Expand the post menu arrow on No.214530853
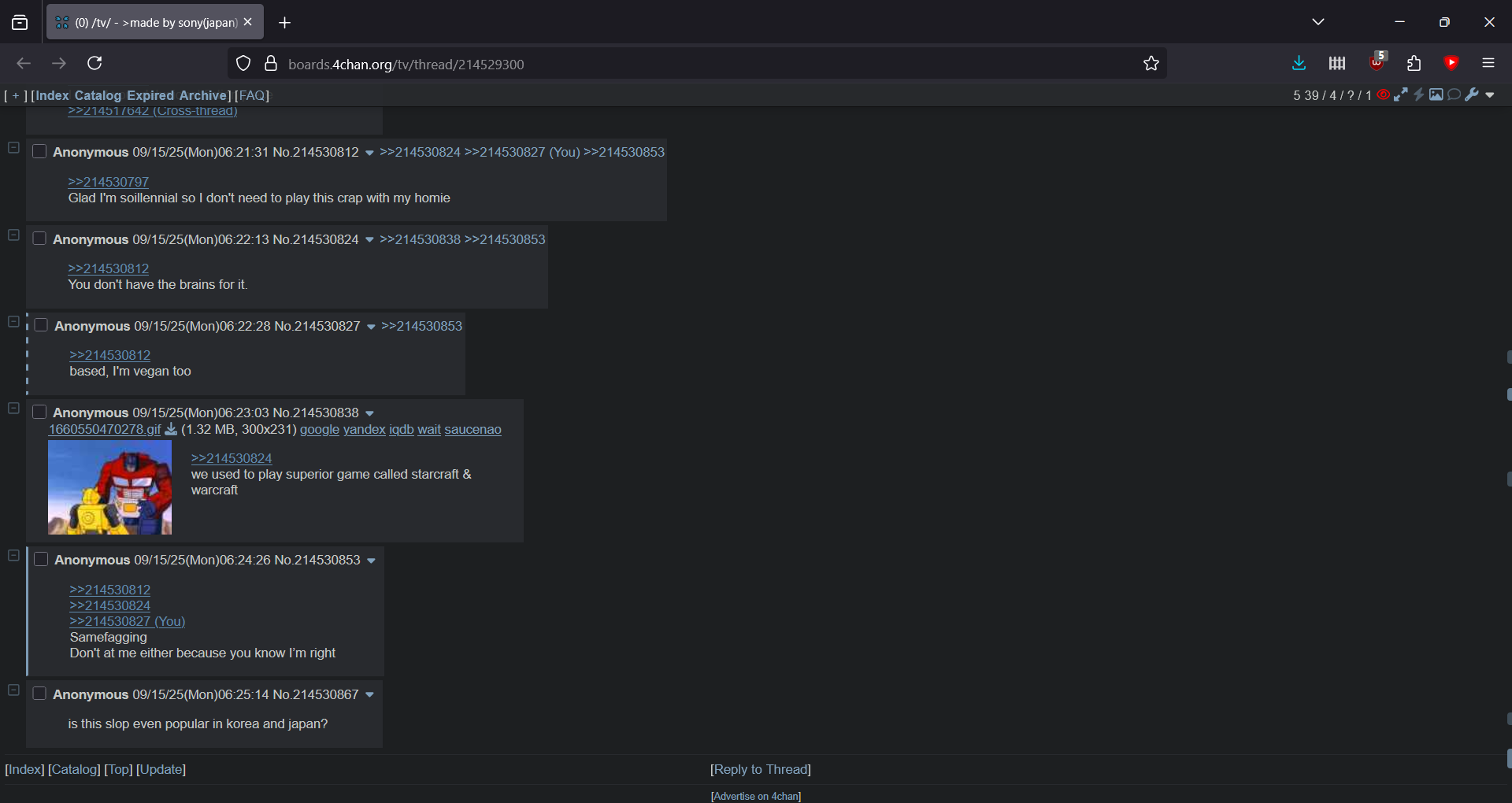 click(371, 561)
